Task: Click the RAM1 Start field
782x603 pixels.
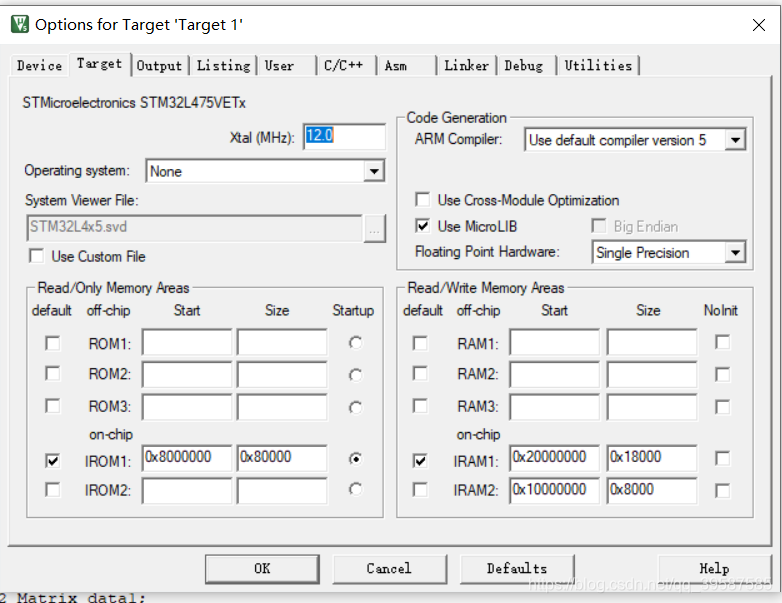Action: (x=554, y=342)
